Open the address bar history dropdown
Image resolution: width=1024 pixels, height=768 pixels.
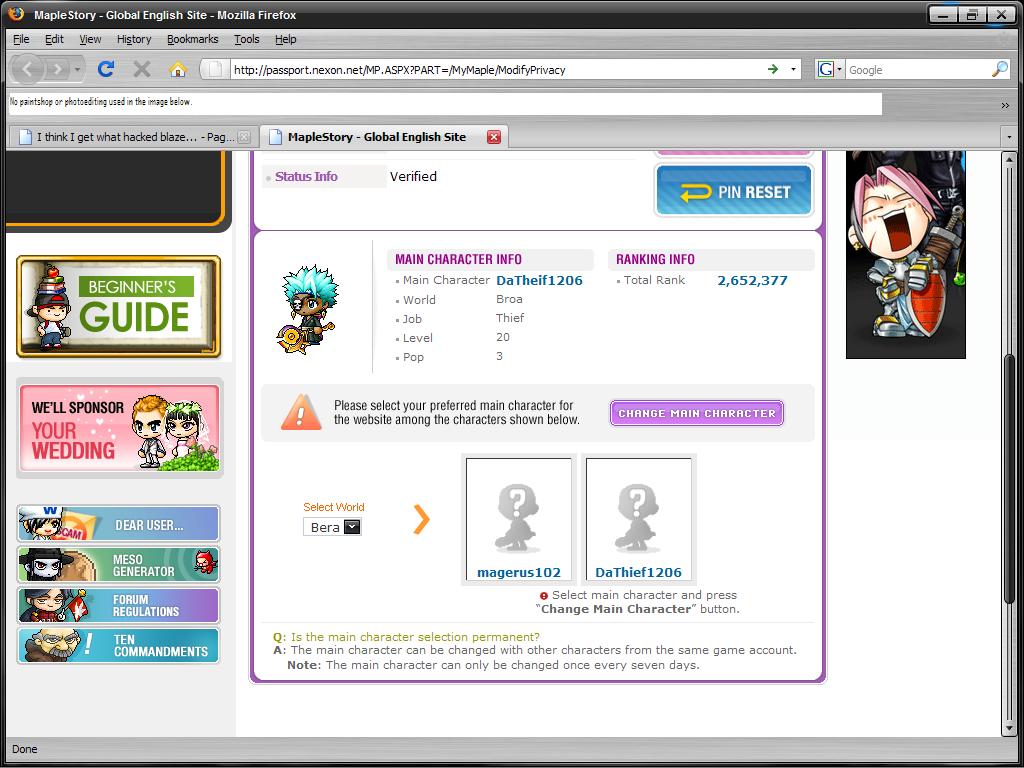[x=793, y=69]
